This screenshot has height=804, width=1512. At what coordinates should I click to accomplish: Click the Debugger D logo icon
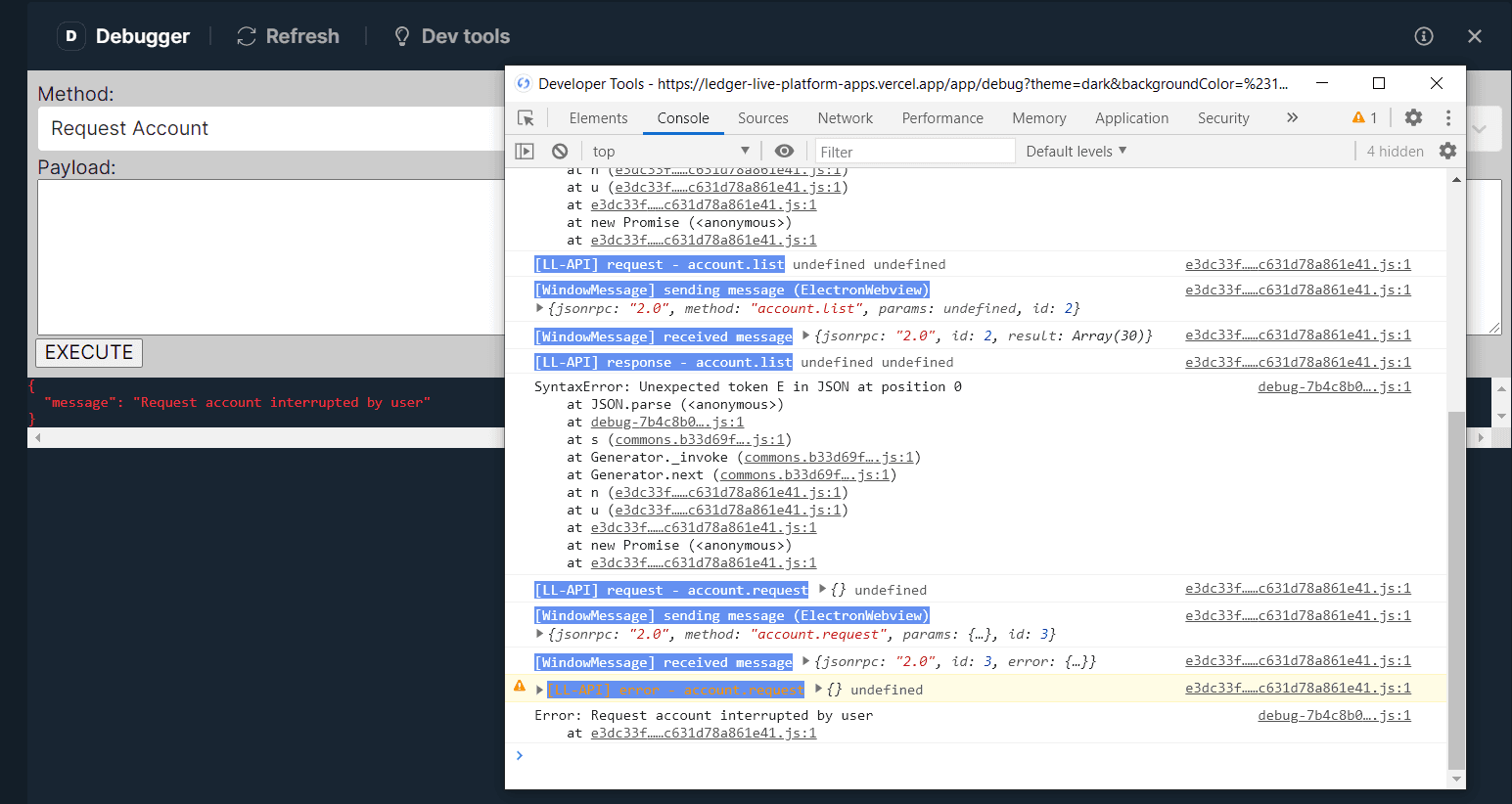coord(69,35)
